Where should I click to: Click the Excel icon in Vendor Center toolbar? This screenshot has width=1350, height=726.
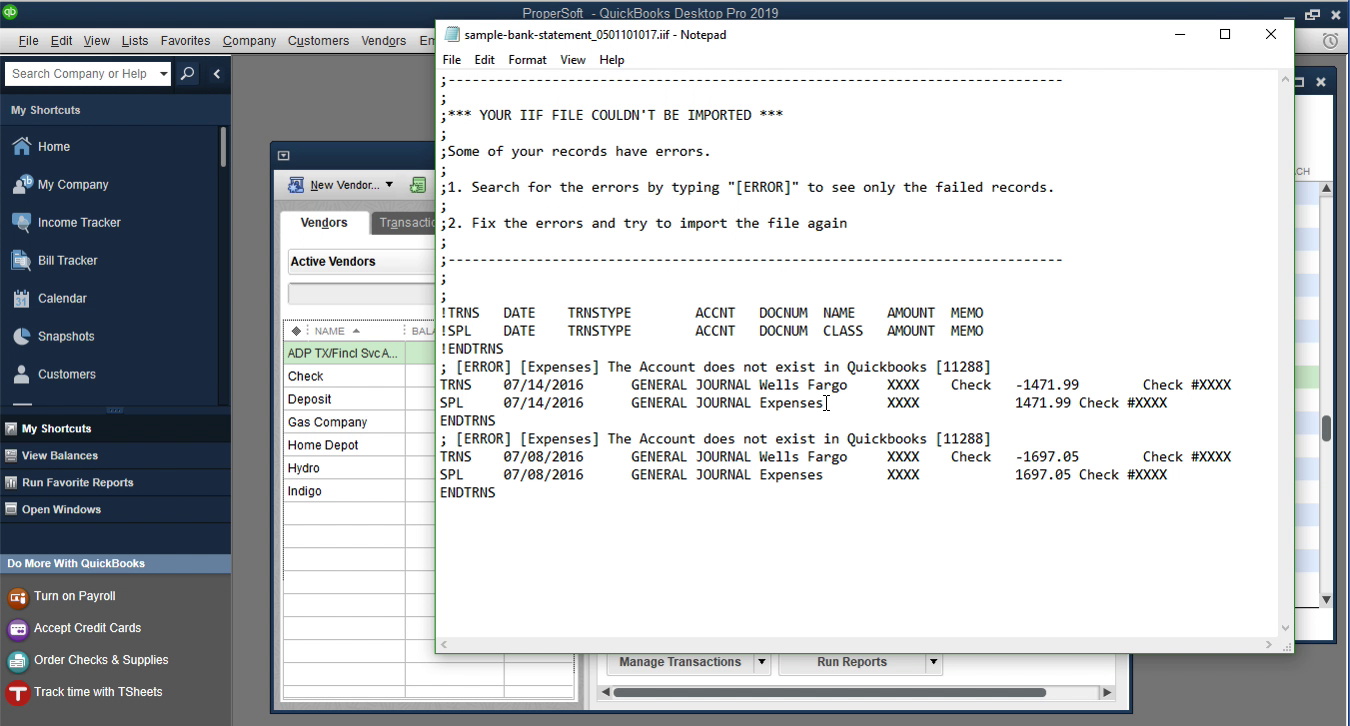tap(418, 185)
